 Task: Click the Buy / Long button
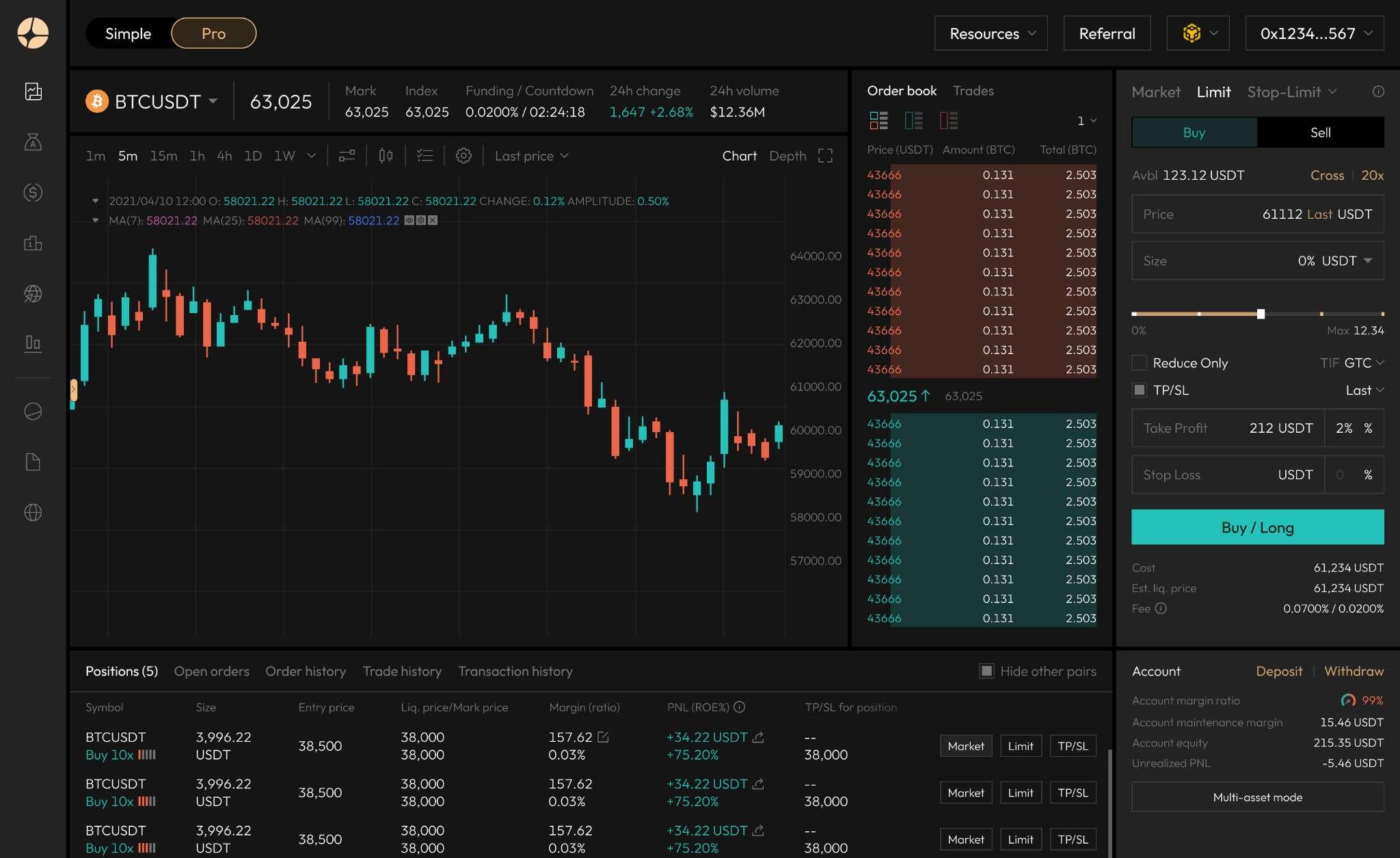1256,527
